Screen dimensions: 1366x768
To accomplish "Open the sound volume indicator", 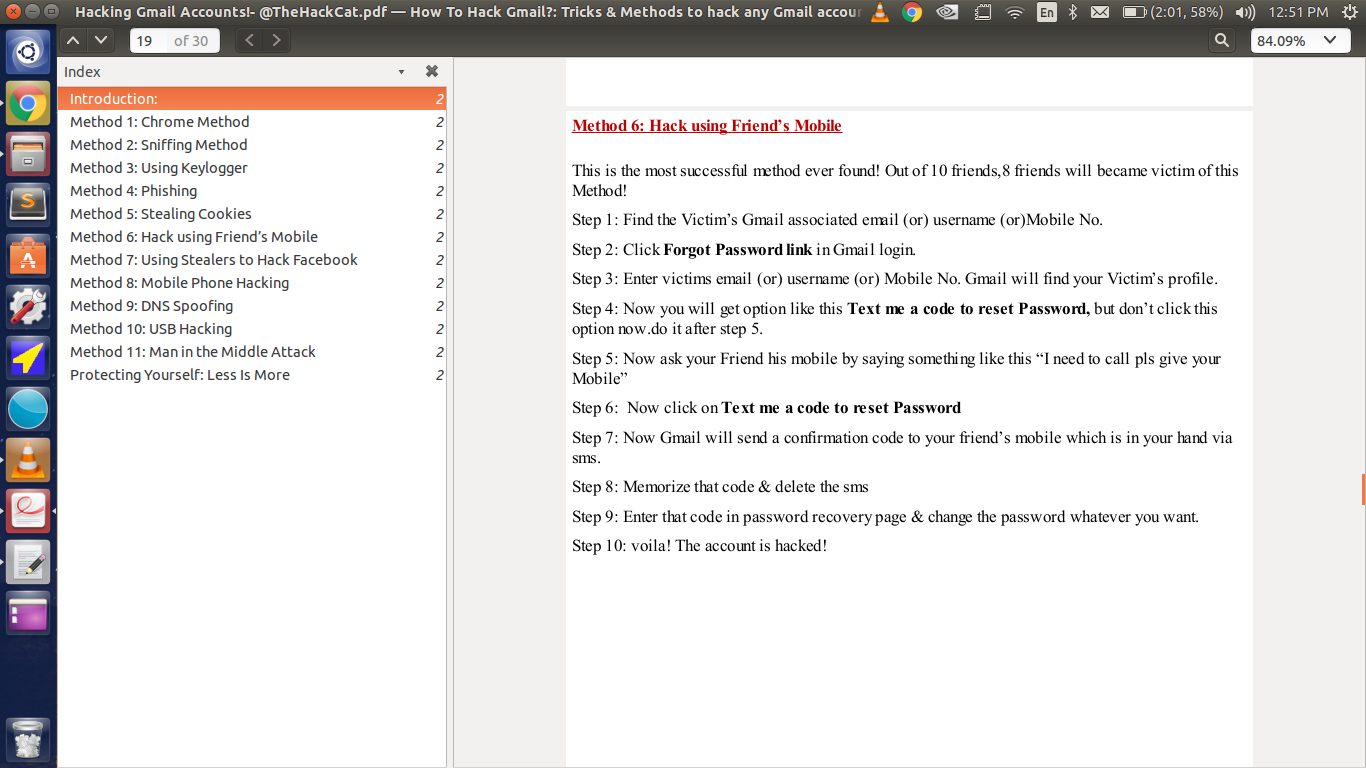I will coord(1245,12).
